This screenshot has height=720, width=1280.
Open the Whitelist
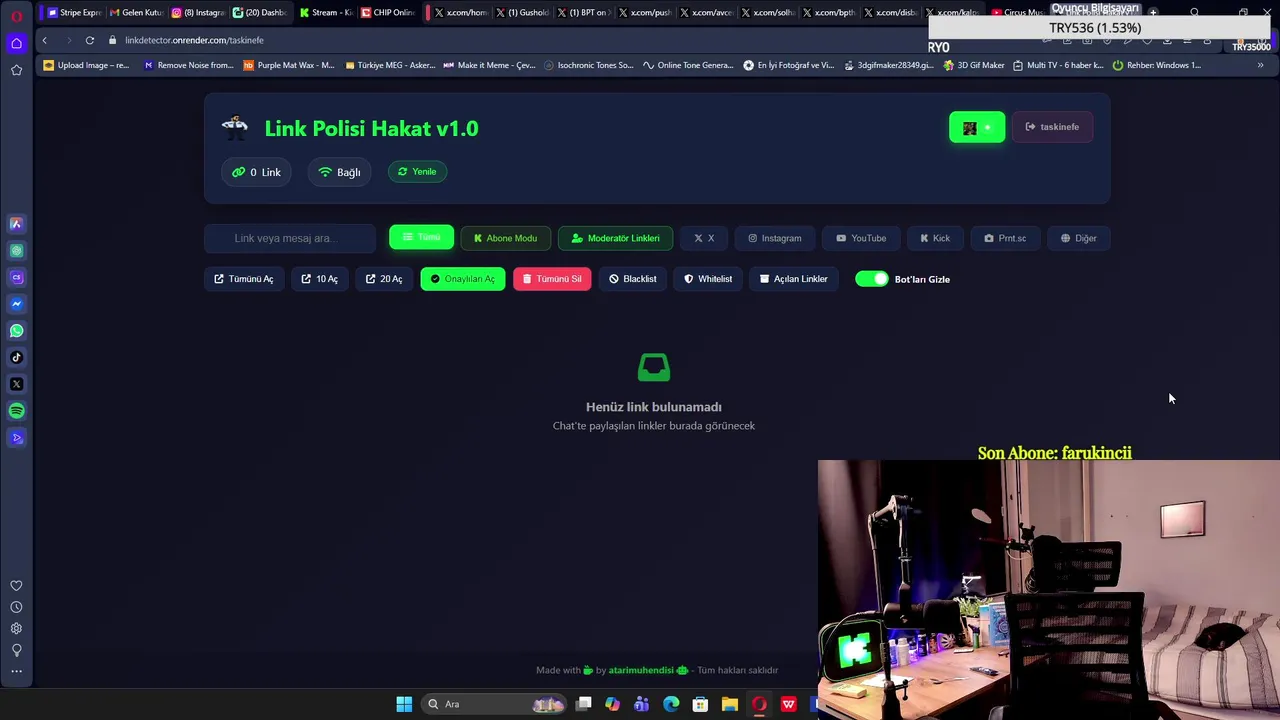point(708,279)
